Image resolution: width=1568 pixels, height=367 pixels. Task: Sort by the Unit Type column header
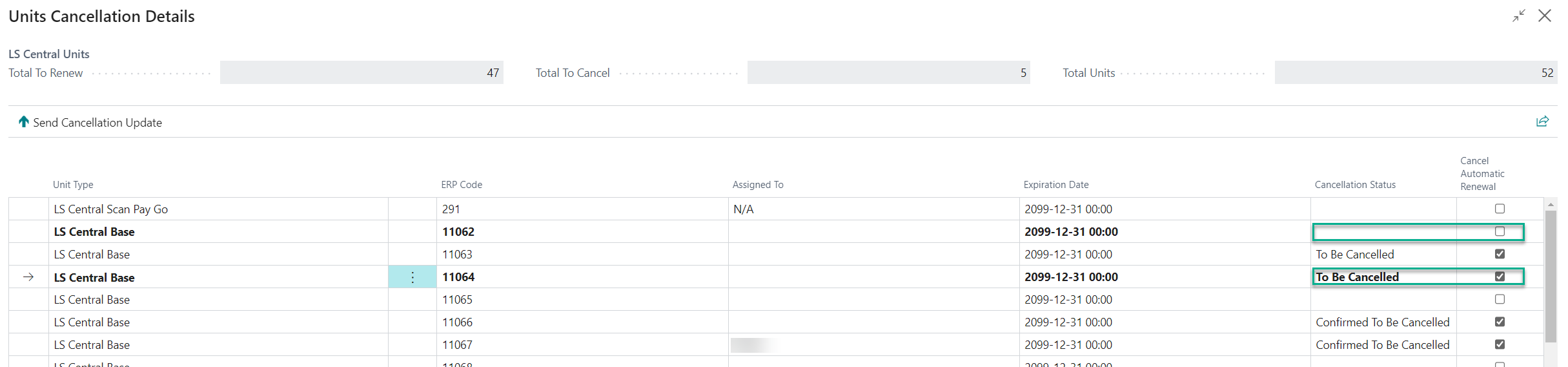73,185
